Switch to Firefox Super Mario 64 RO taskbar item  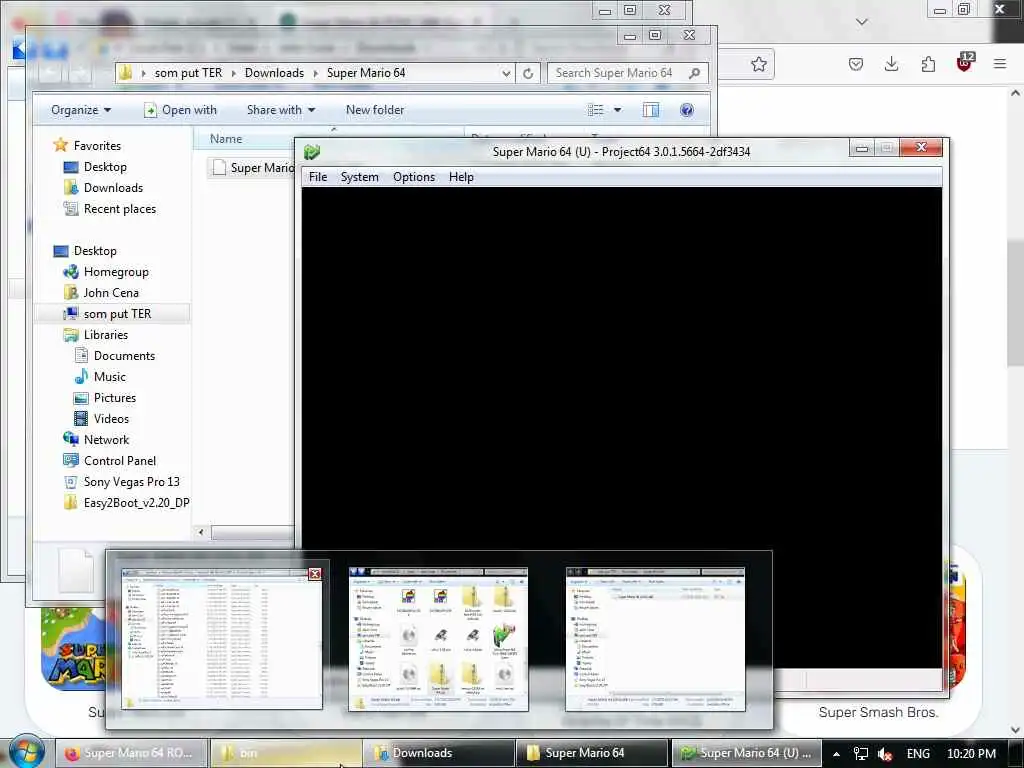[x=130, y=753]
